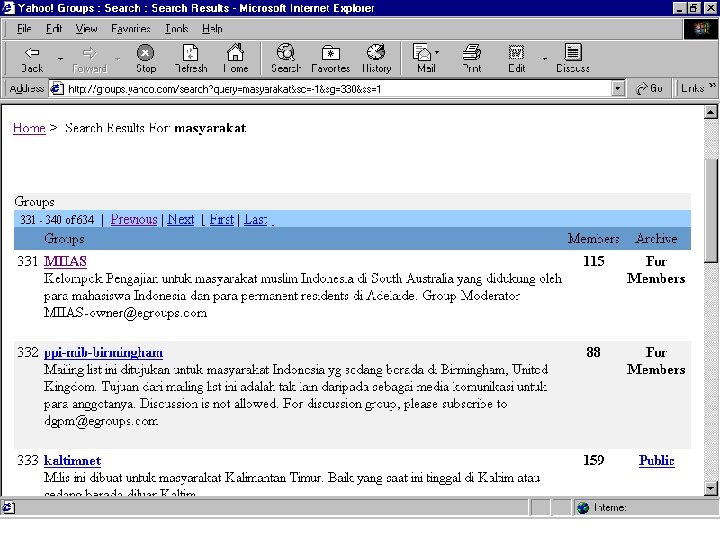Click the search term 'masyarakat' heading
The height and width of the screenshot is (540, 720).
pos(210,128)
